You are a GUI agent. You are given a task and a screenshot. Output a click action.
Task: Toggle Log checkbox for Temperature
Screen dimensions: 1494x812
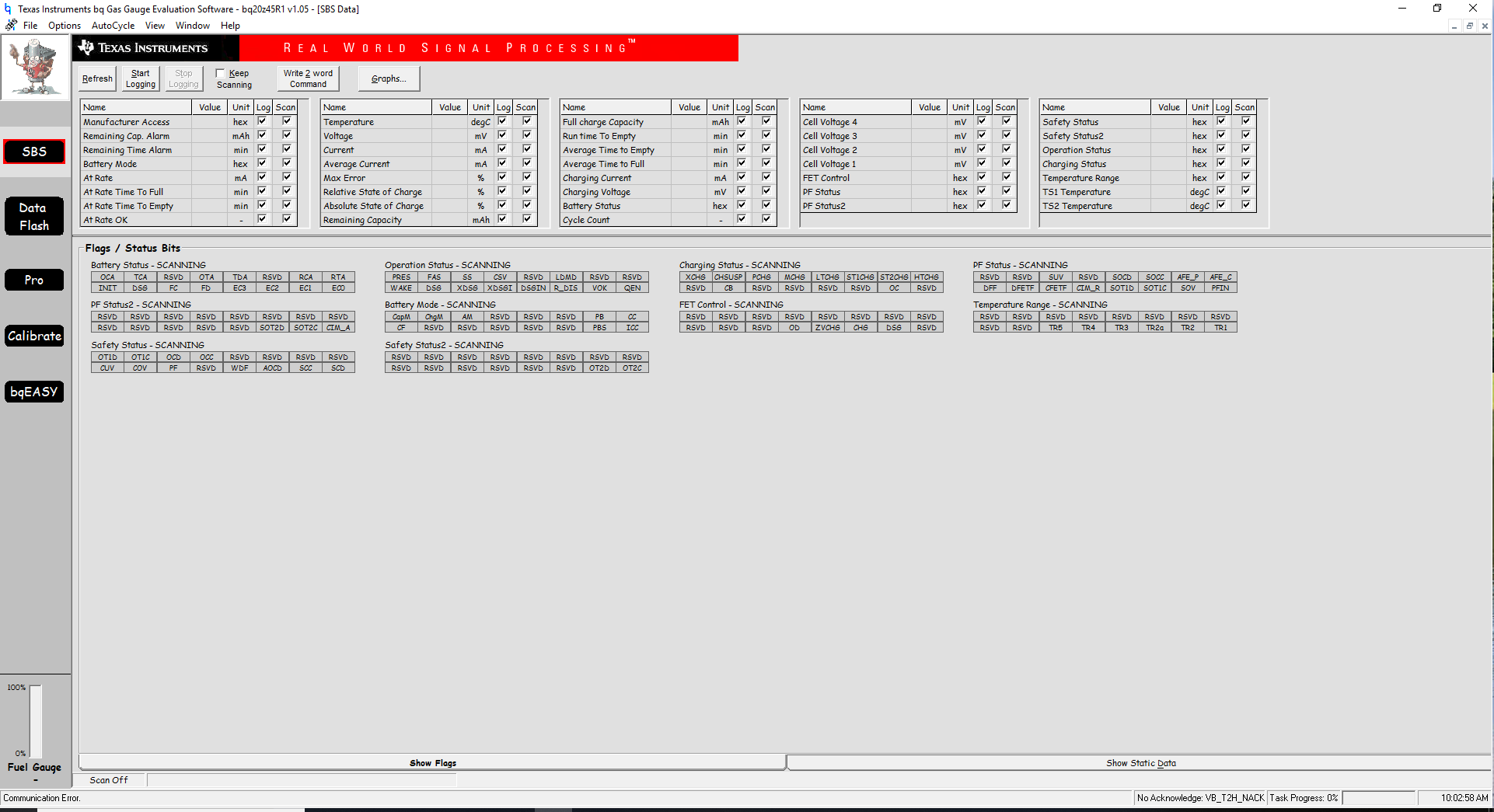(x=502, y=121)
